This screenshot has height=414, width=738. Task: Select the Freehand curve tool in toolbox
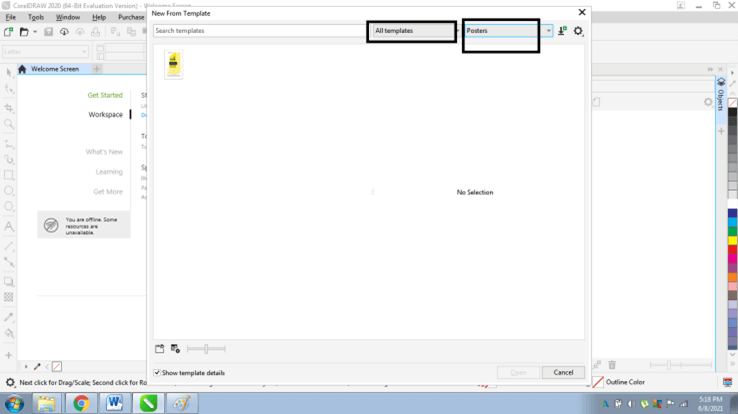point(9,143)
